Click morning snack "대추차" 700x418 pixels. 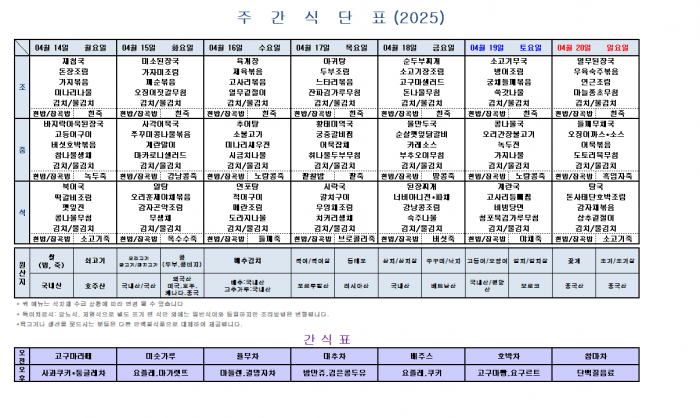(x=334, y=356)
